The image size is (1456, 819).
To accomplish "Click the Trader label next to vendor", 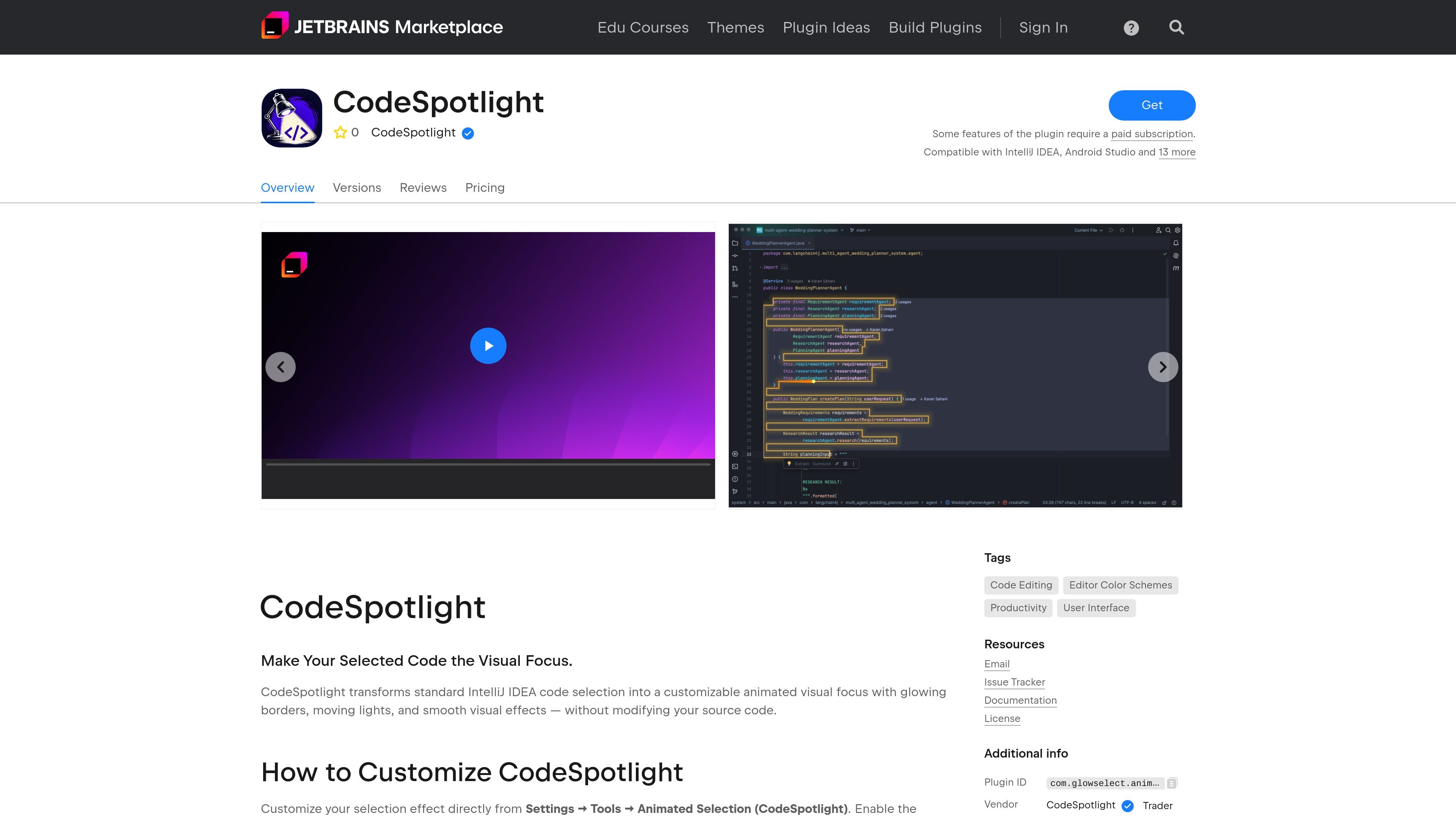I will click(1157, 805).
